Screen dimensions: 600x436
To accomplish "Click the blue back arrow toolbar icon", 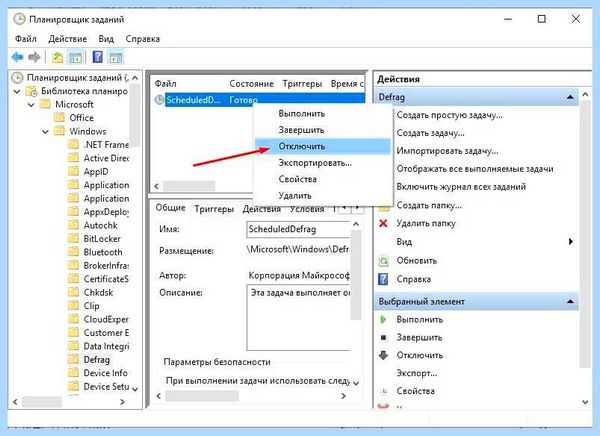I will tap(17, 57).
